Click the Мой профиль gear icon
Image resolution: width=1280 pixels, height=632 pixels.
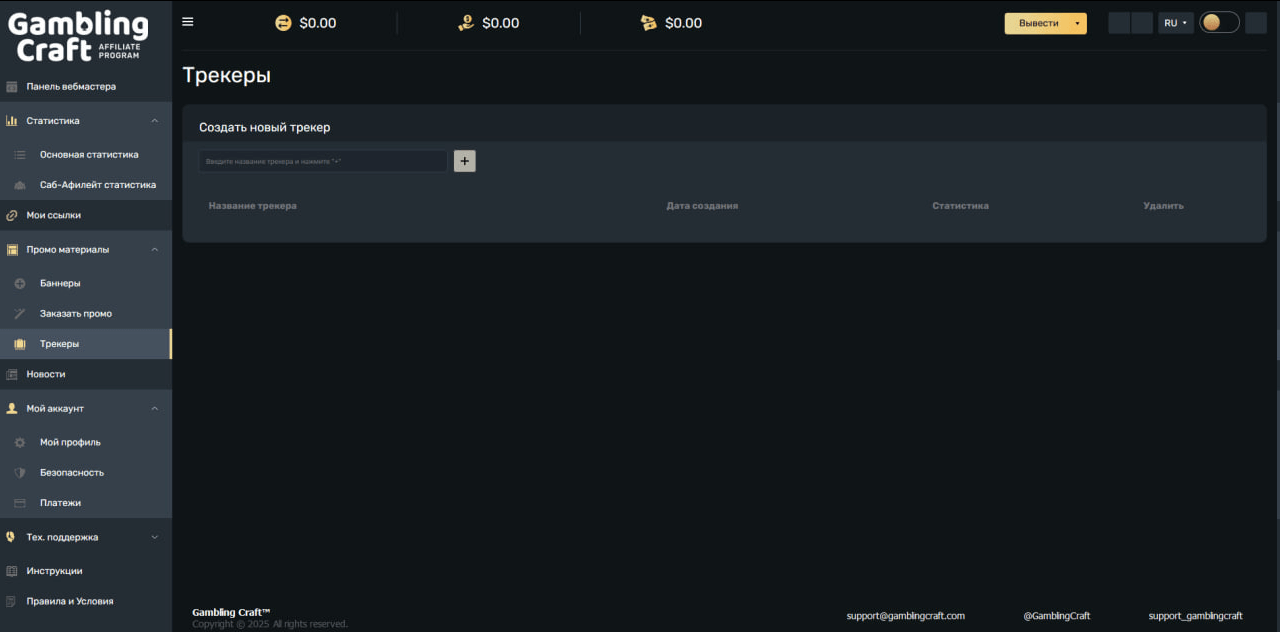click(x=19, y=442)
